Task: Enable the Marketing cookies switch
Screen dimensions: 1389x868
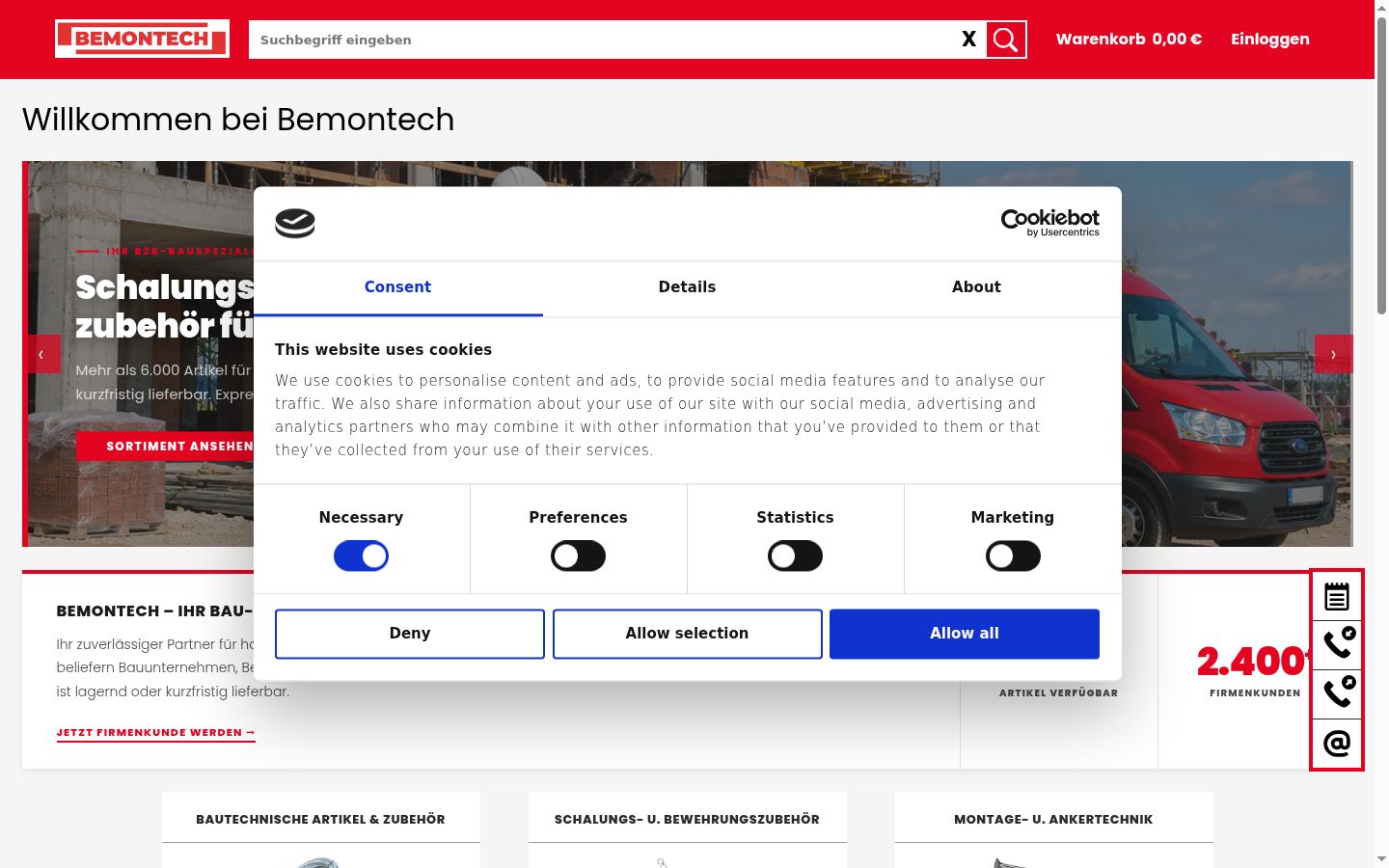Action: [1013, 556]
